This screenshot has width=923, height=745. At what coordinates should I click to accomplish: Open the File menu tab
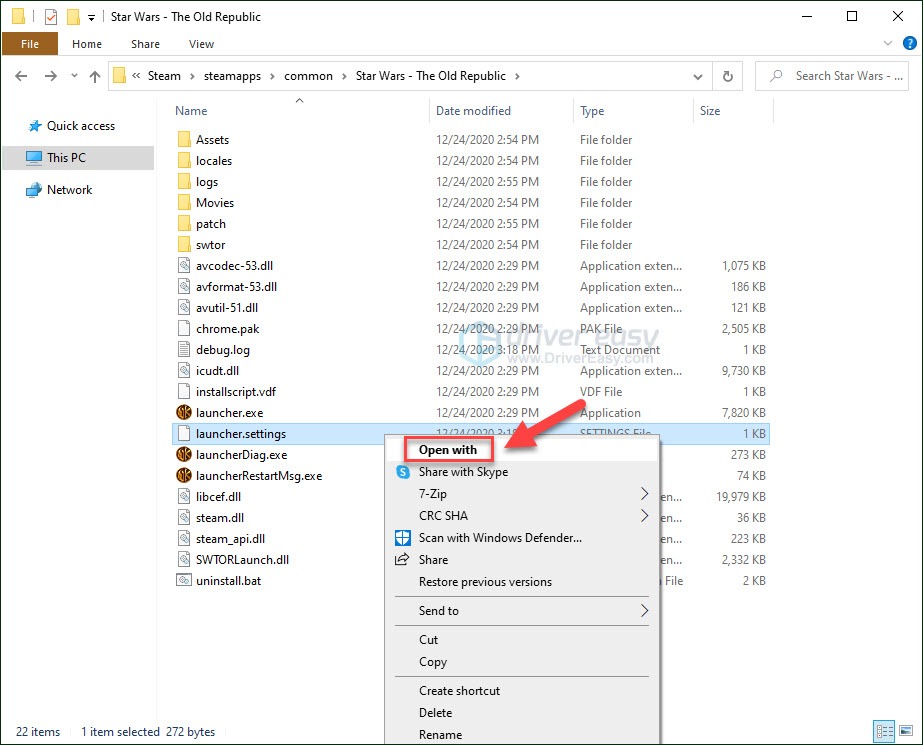pyautogui.click(x=30, y=44)
